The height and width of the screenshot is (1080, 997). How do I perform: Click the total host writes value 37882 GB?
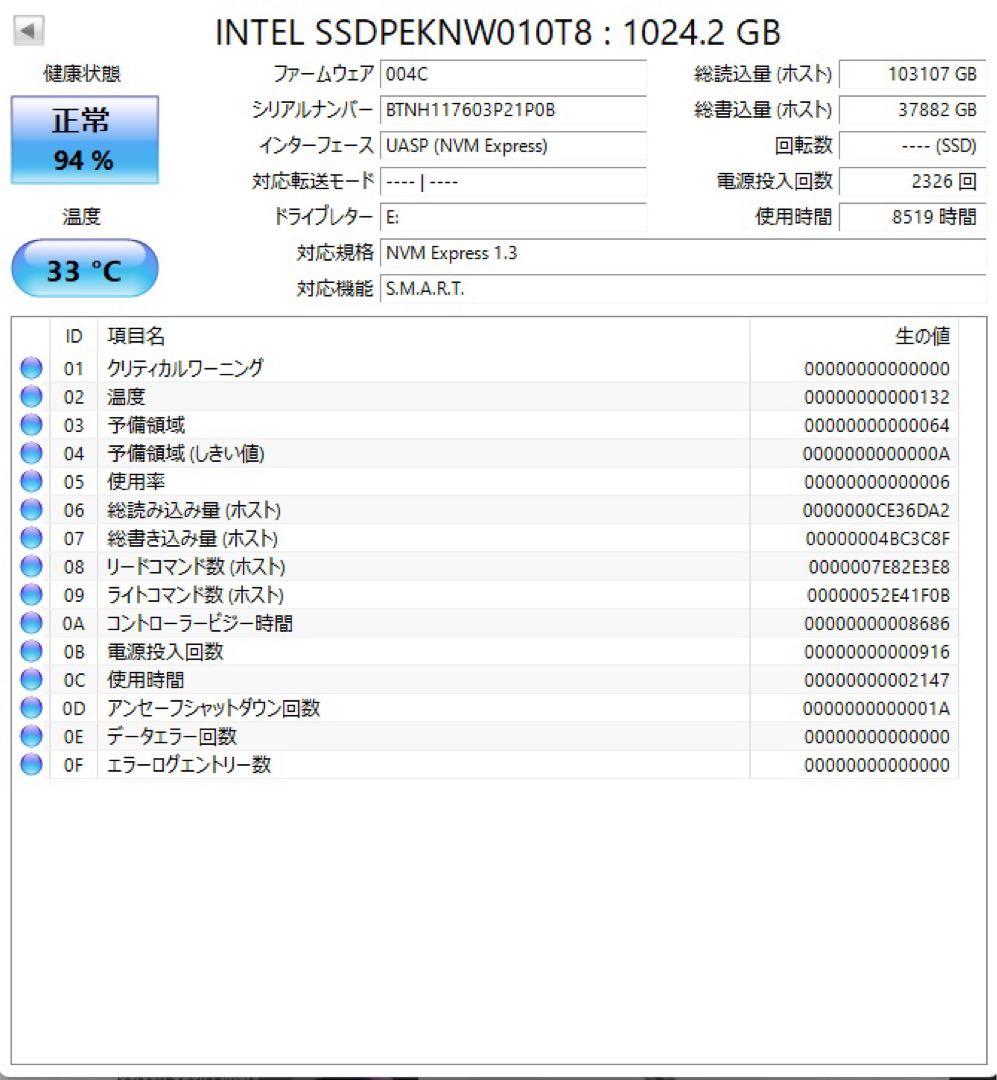[x=912, y=110]
